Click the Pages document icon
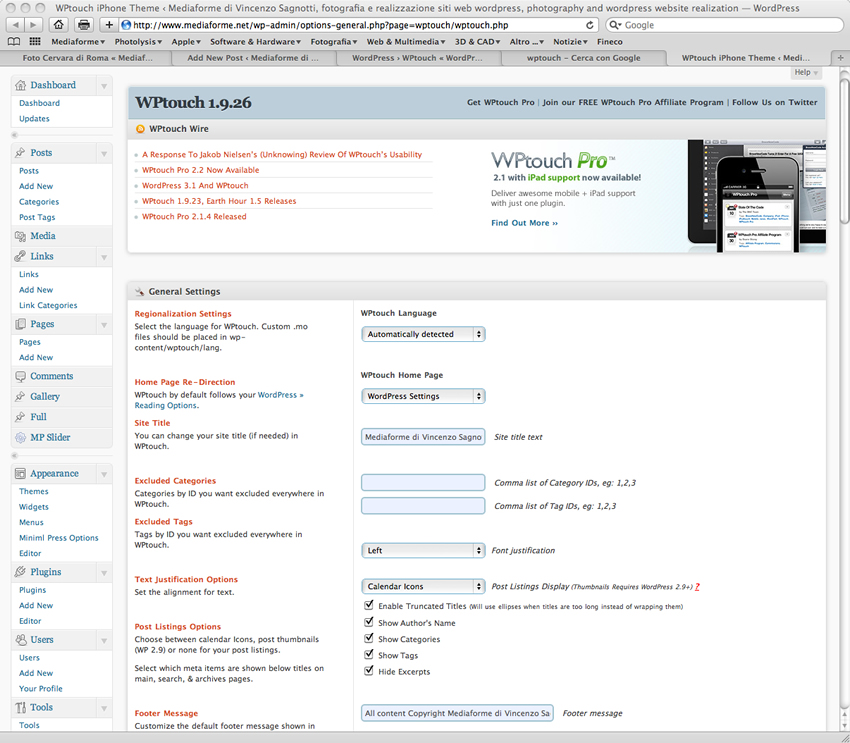850x743 pixels. pyautogui.click(x=21, y=324)
